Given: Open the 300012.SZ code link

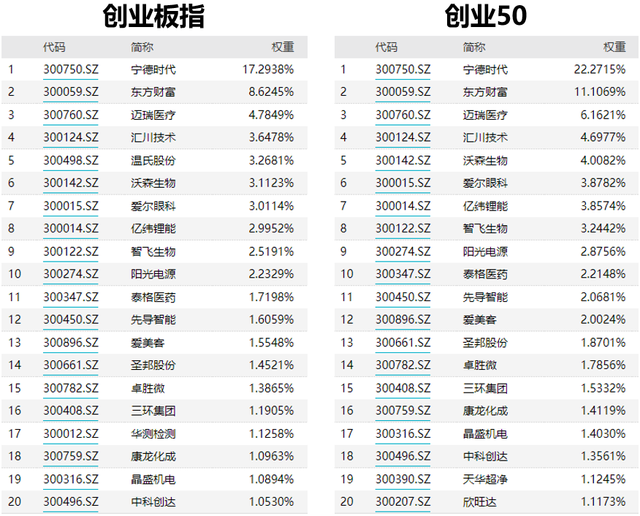Looking at the screenshot, I should pos(71,434).
